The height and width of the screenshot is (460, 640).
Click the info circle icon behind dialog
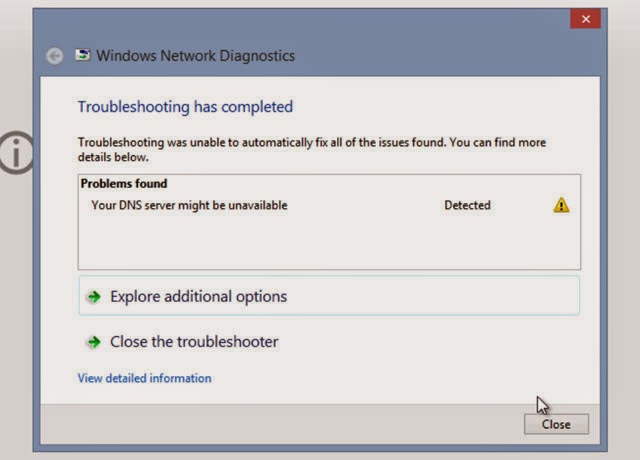coord(16,153)
